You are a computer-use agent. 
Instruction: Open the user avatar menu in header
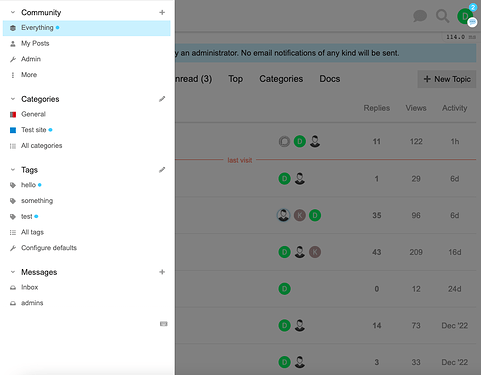465,16
